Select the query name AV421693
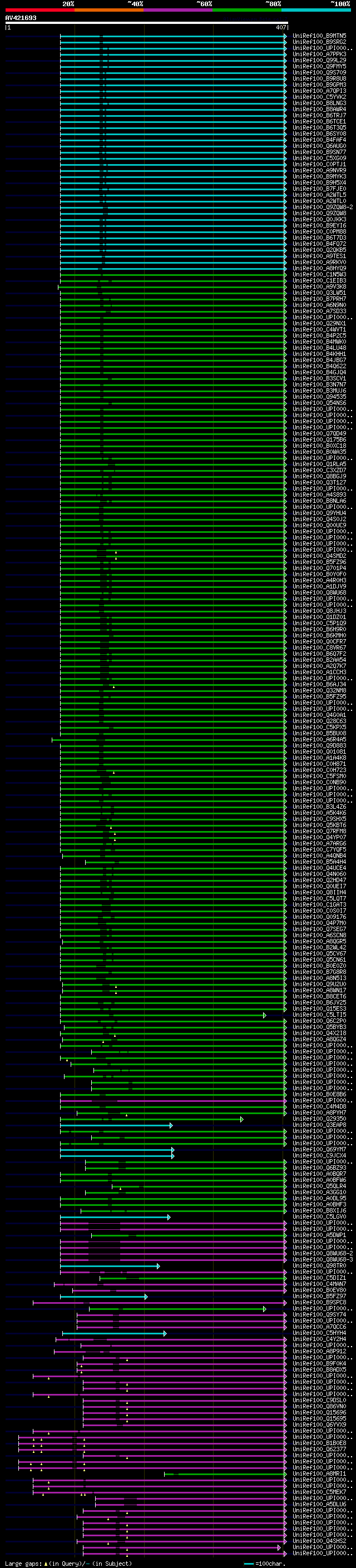356x1568 pixels. [21, 18]
